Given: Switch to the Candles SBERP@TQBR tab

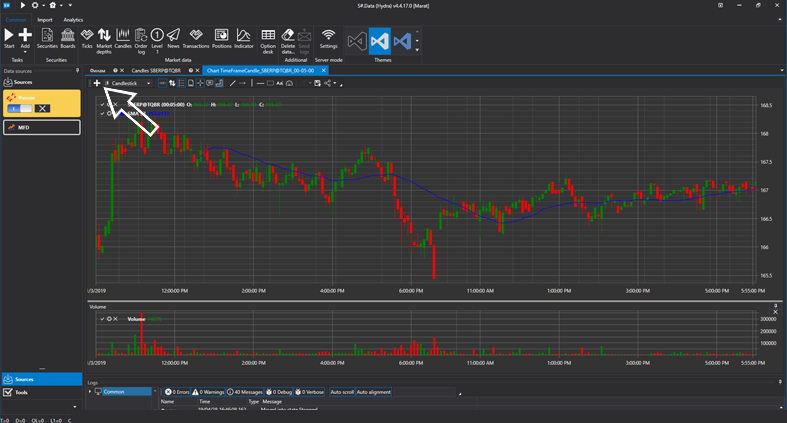Looking at the screenshot, I should [155, 71].
